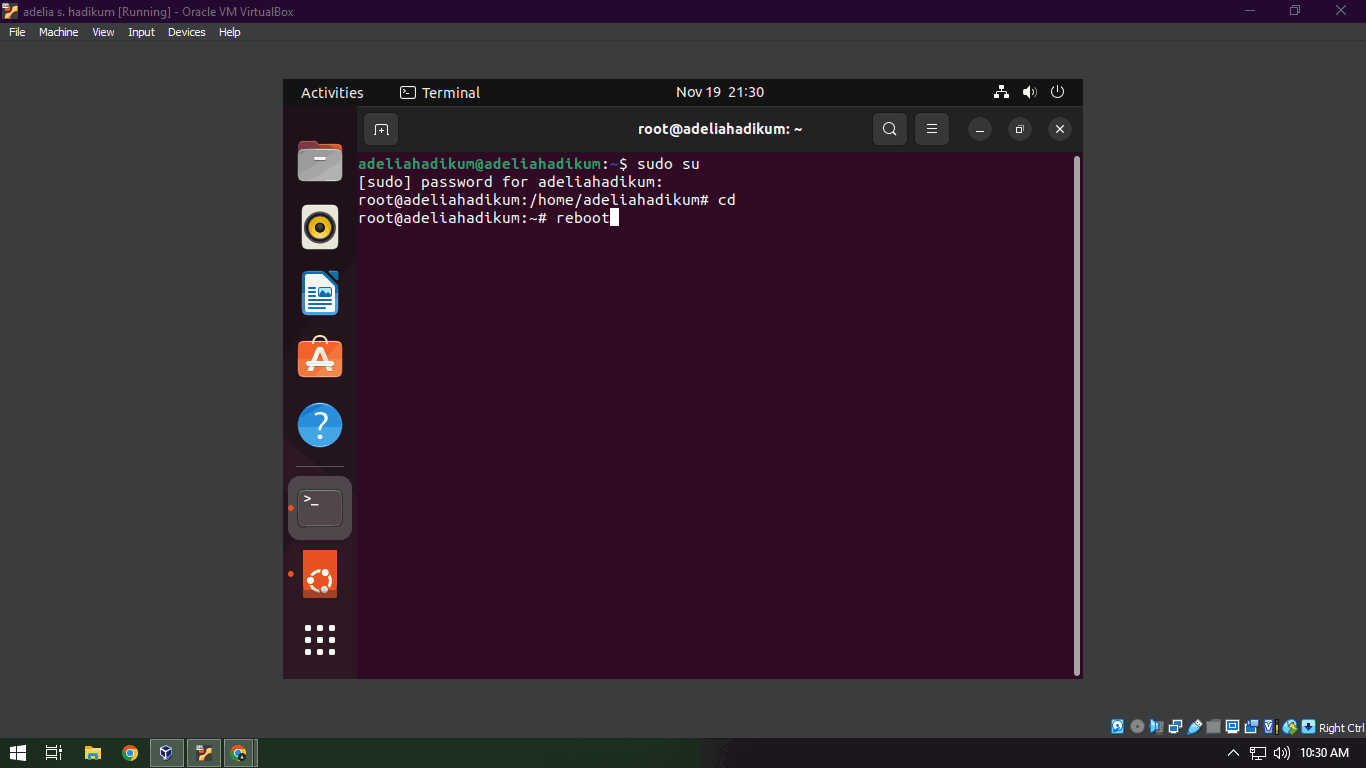
Task: Minimize the Ubuntu terminal window
Action: pyautogui.click(x=980, y=129)
